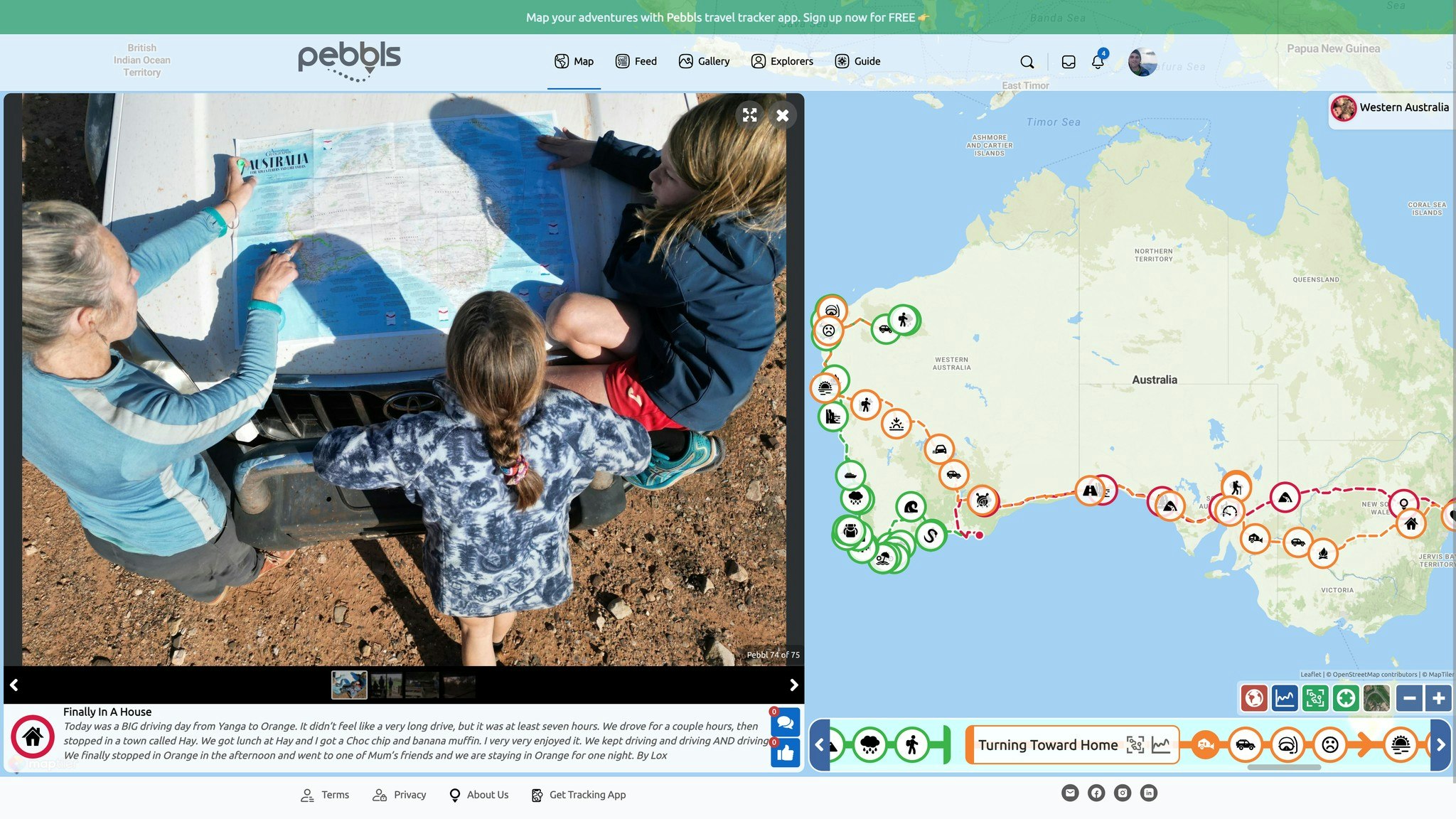Click the campfire pin on the map
This screenshot has height=819, width=1456.
[x=1323, y=553]
